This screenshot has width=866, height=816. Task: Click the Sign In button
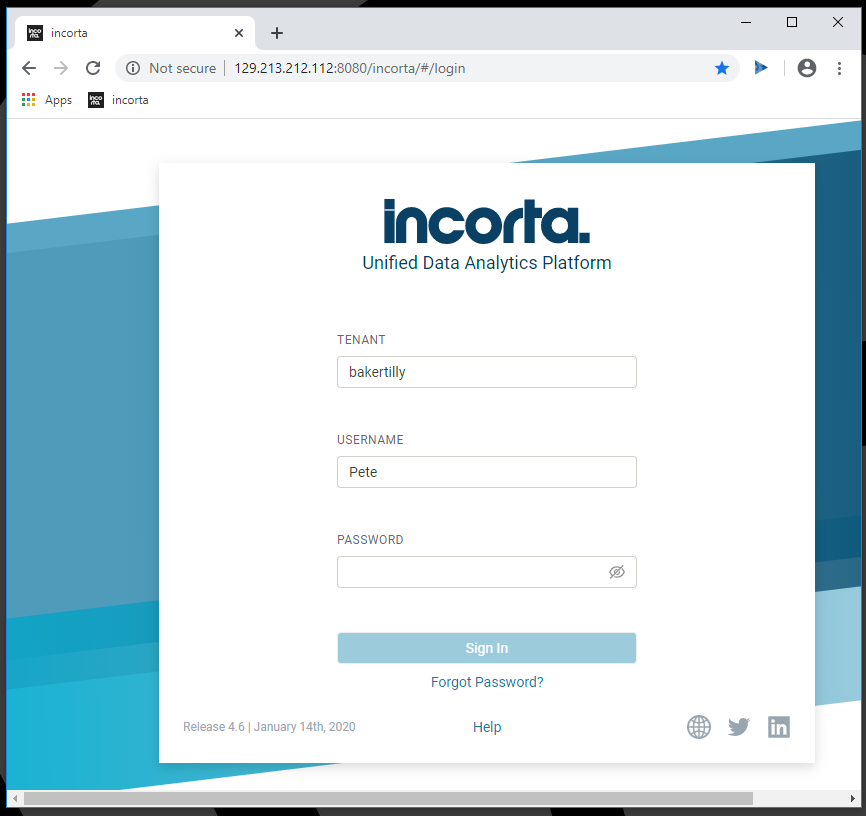[487, 648]
